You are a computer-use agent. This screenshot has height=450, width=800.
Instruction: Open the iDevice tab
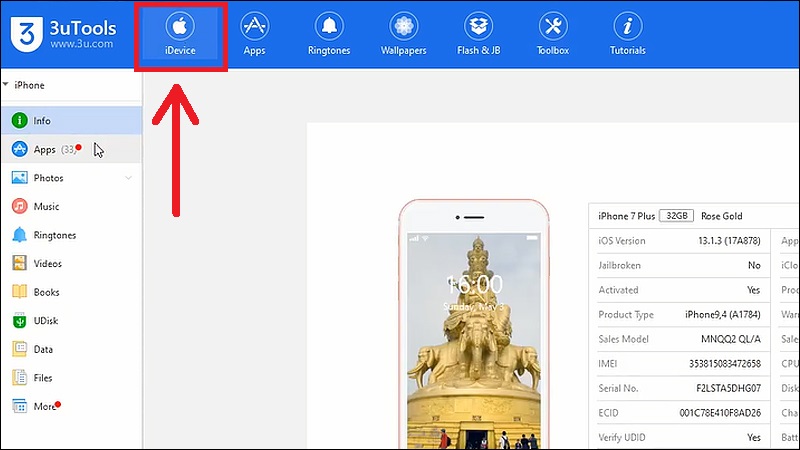click(x=180, y=35)
